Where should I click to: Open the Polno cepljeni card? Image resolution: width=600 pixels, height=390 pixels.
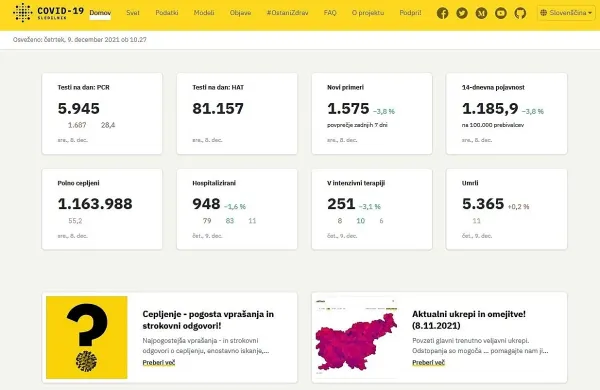coord(102,209)
